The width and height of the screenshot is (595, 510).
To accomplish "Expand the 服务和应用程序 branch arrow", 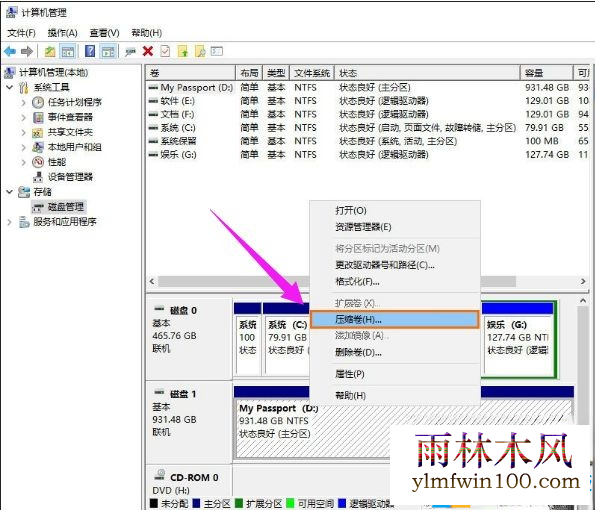I will click(9, 222).
